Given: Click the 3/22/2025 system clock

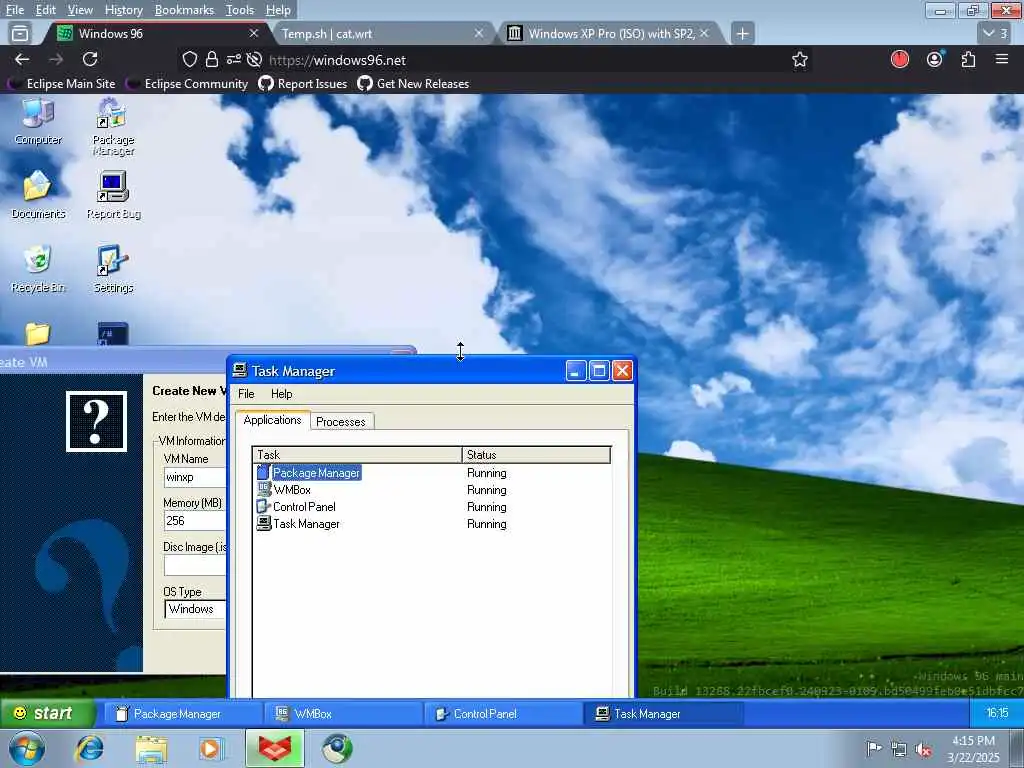Looking at the screenshot, I should (x=973, y=749).
